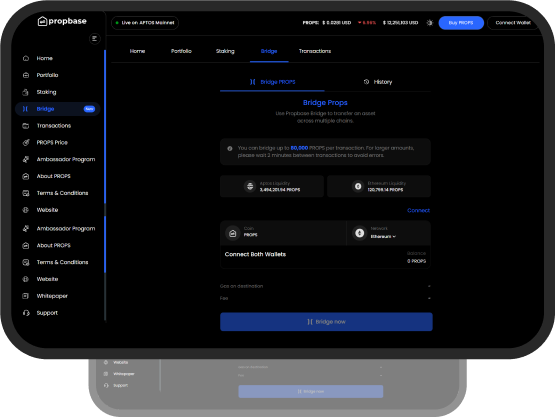The height and width of the screenshot is (417, 556).
Task: Click the propbase logo
Action: click(x=62, y=21)
